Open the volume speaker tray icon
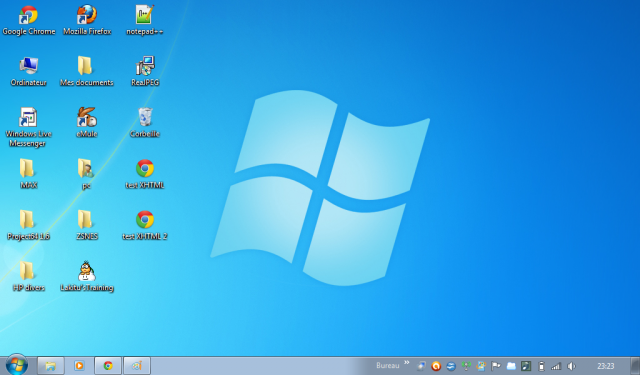This screenshot has height=375, width=640. pyautogui.click(x=571, y=366)
